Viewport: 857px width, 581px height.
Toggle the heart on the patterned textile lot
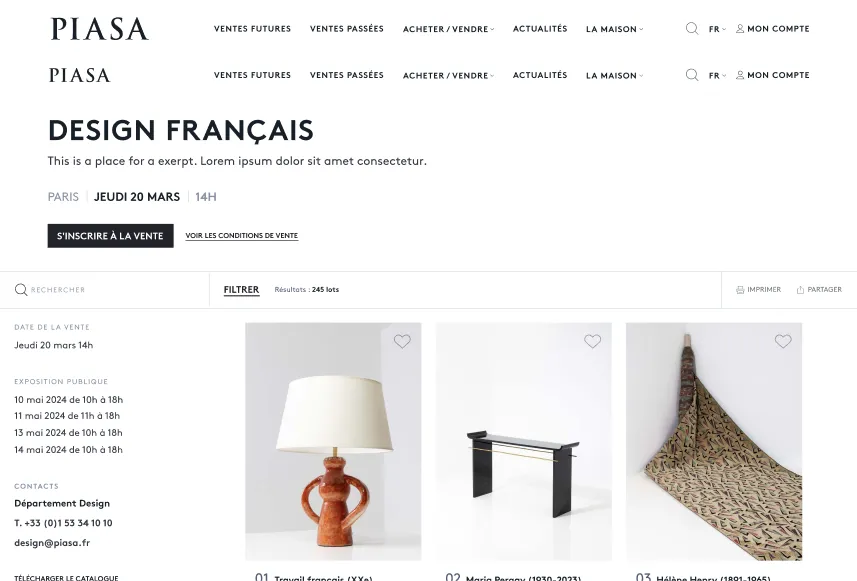tap(783, 341)
